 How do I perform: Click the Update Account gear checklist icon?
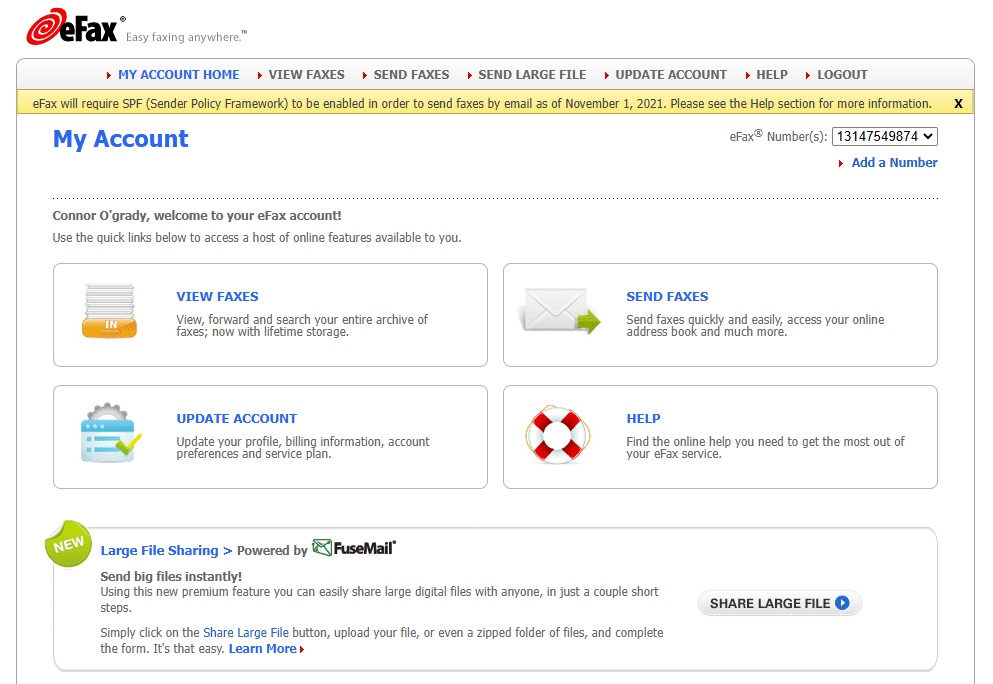click(x=111, y=433)
